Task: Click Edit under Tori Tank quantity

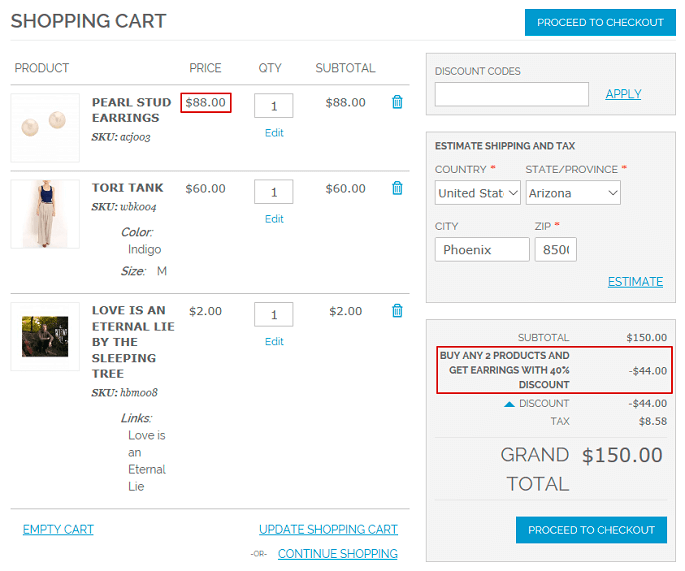Action: 274,219
